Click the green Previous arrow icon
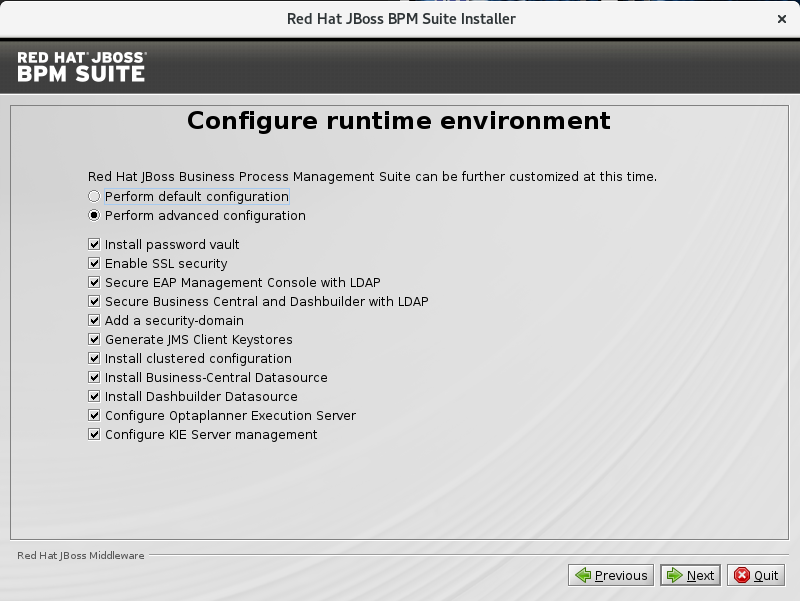 (583, 575)
